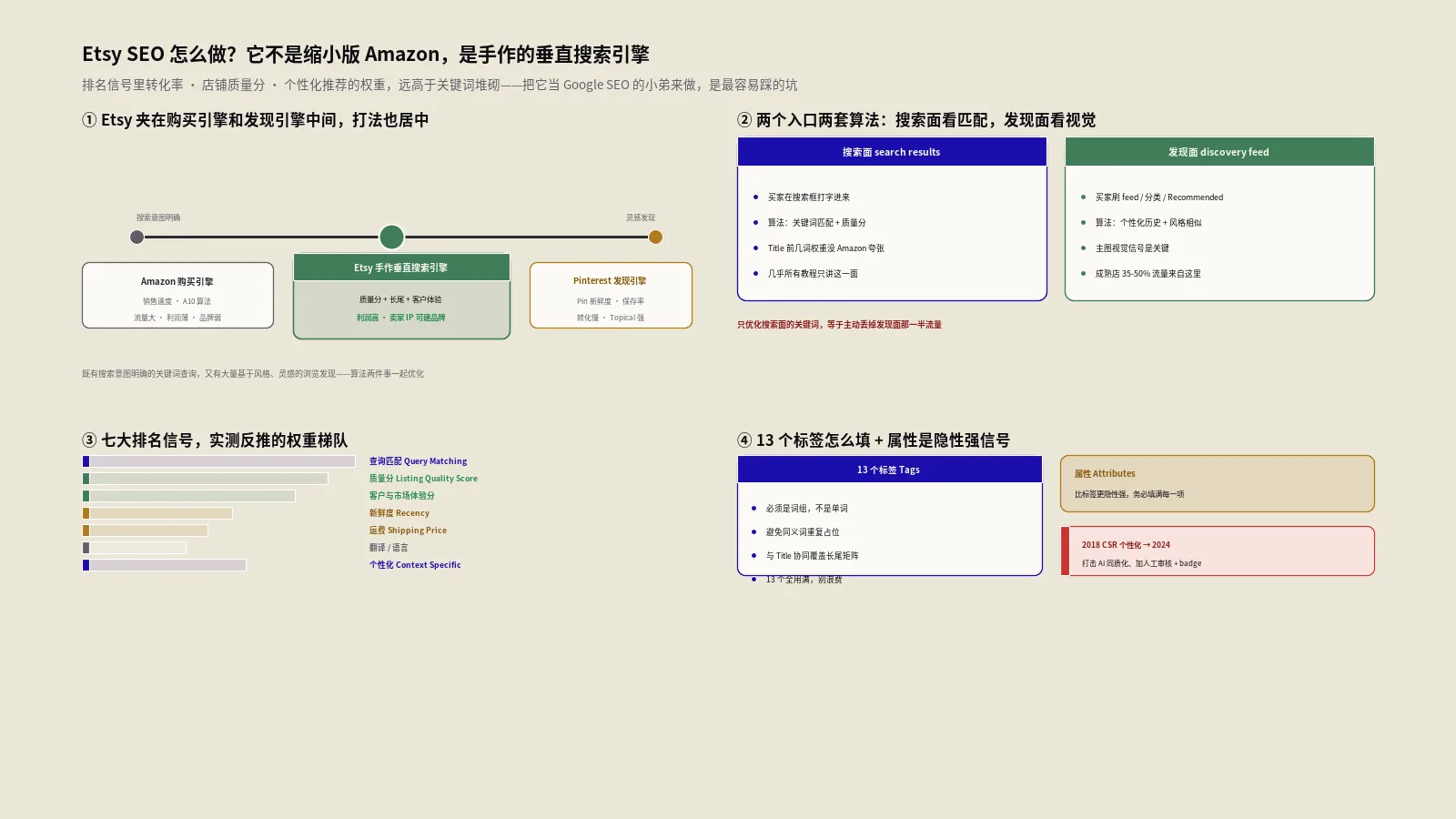Click the text 转化慢 · Topical 强
Screen dimensions: 1456x819
pos(611,318)
